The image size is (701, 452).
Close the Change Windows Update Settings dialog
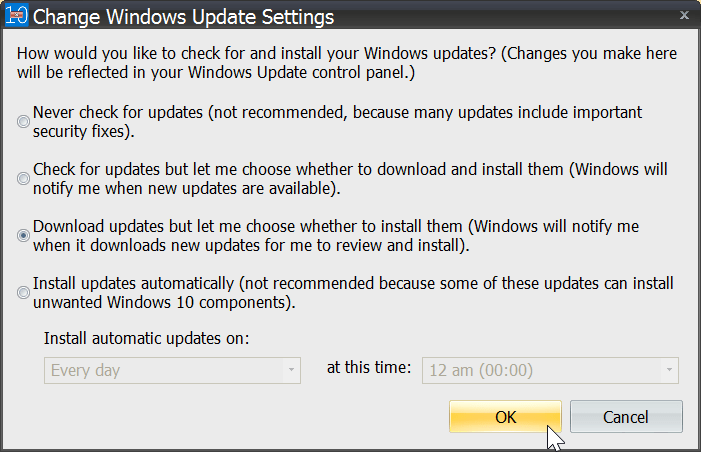point(684,15)
